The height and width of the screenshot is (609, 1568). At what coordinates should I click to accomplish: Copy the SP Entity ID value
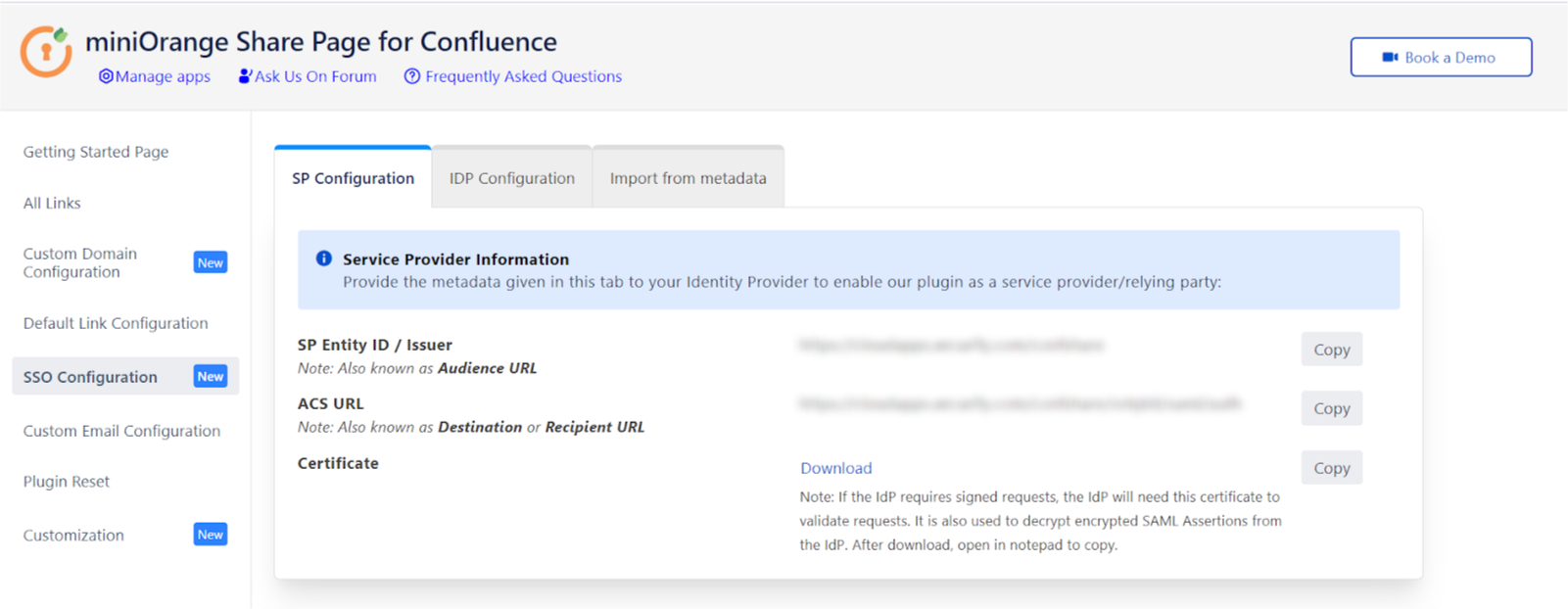1332,350
